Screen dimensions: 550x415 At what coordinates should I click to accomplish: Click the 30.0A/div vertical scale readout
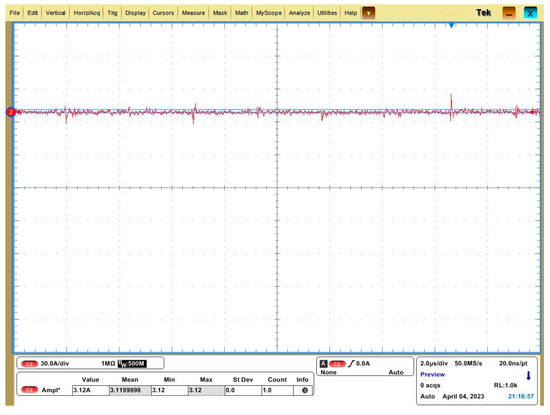55,363
